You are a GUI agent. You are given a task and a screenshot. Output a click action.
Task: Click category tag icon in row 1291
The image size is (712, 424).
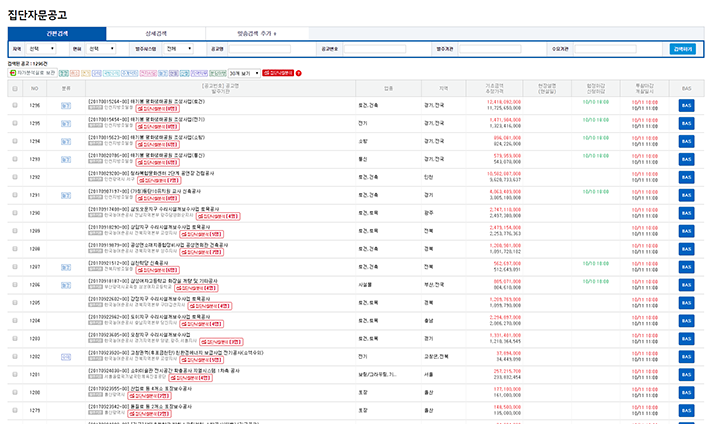(66, 195)
